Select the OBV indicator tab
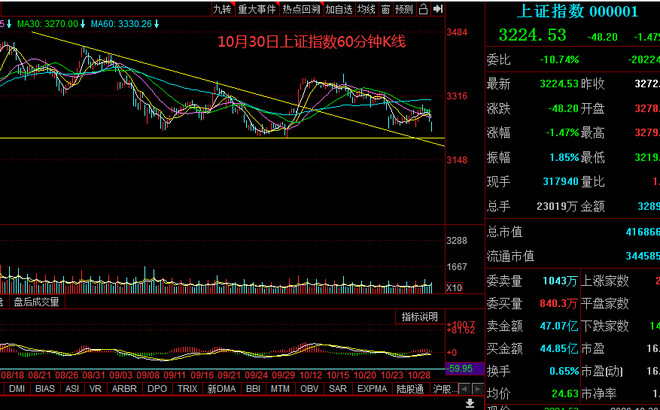This screenshot has height=410, width=660. [x=309, y=389]
